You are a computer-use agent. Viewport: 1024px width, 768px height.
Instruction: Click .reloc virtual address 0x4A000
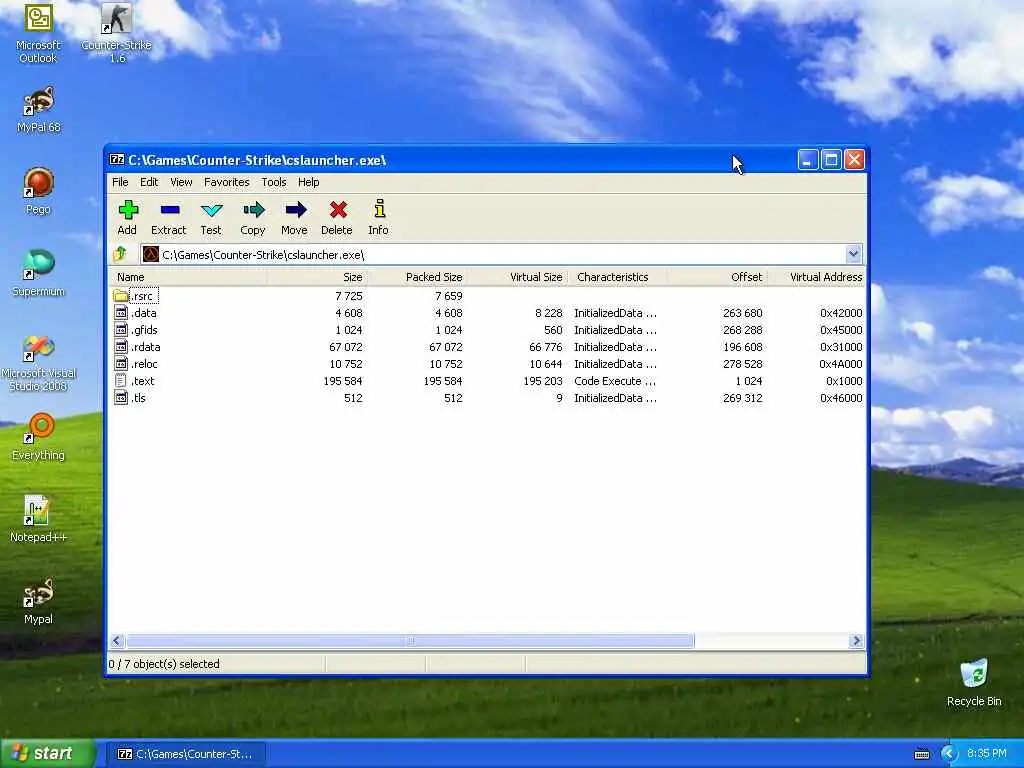[x=841, y=364]
